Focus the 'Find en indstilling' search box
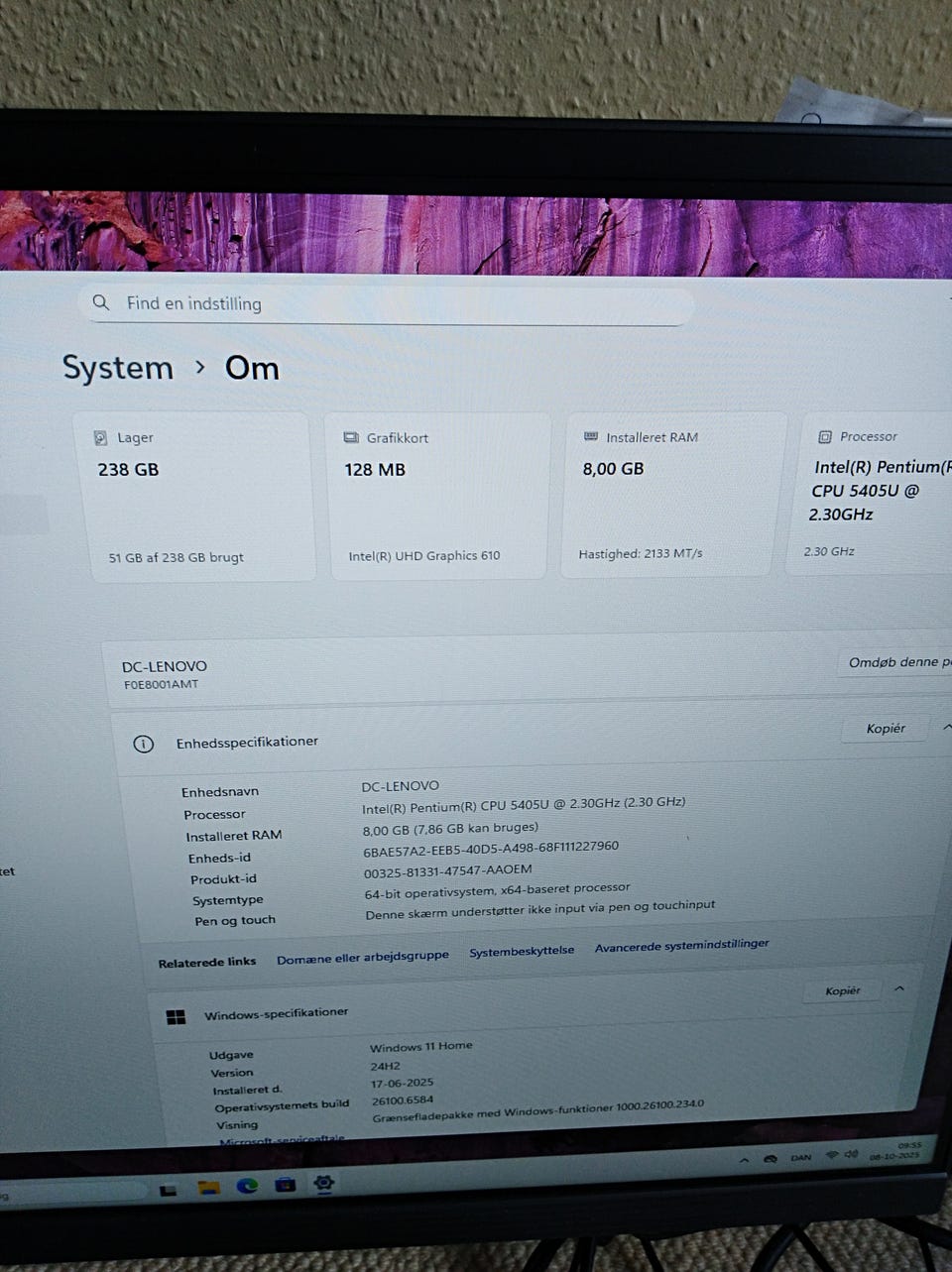The width and height of the screenshot is (952, 1272). (x=388, y=303)
